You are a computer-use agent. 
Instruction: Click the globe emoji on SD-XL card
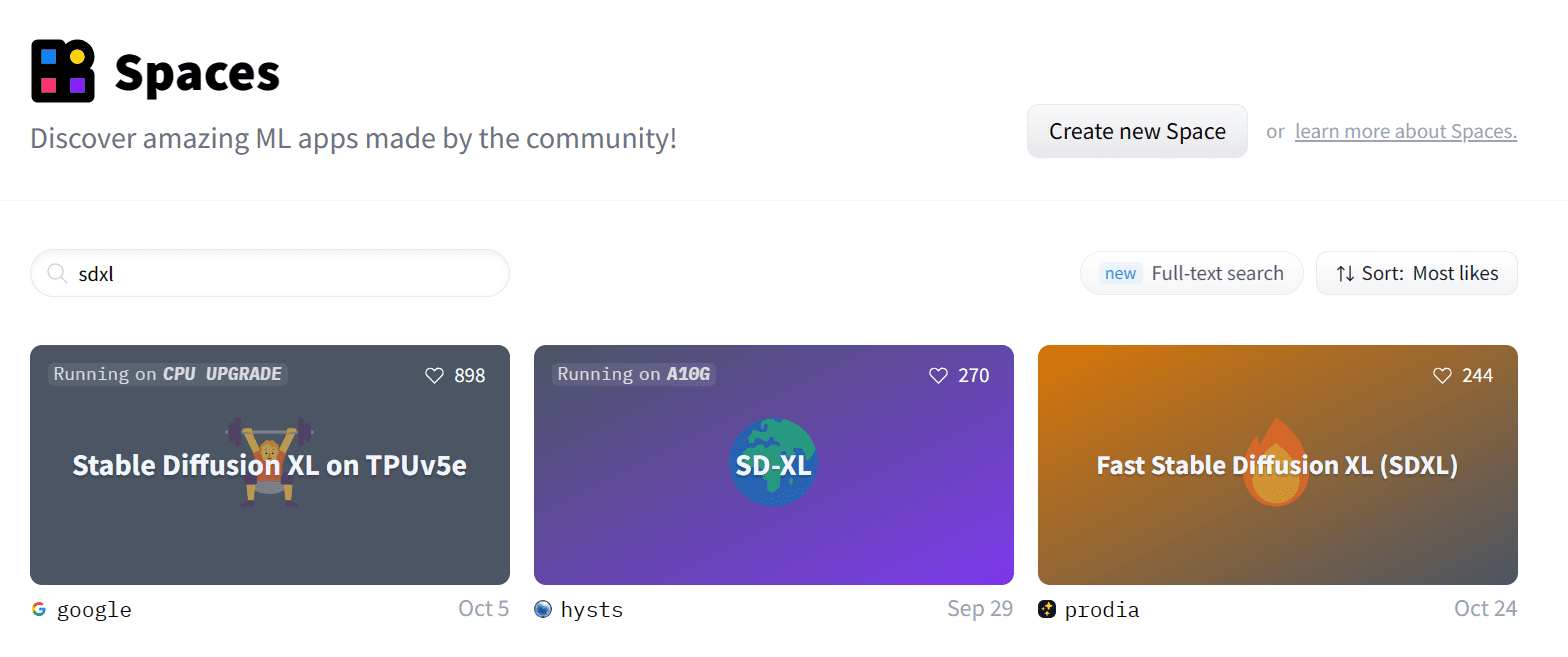pyautogui.click(x=773, y=462)
